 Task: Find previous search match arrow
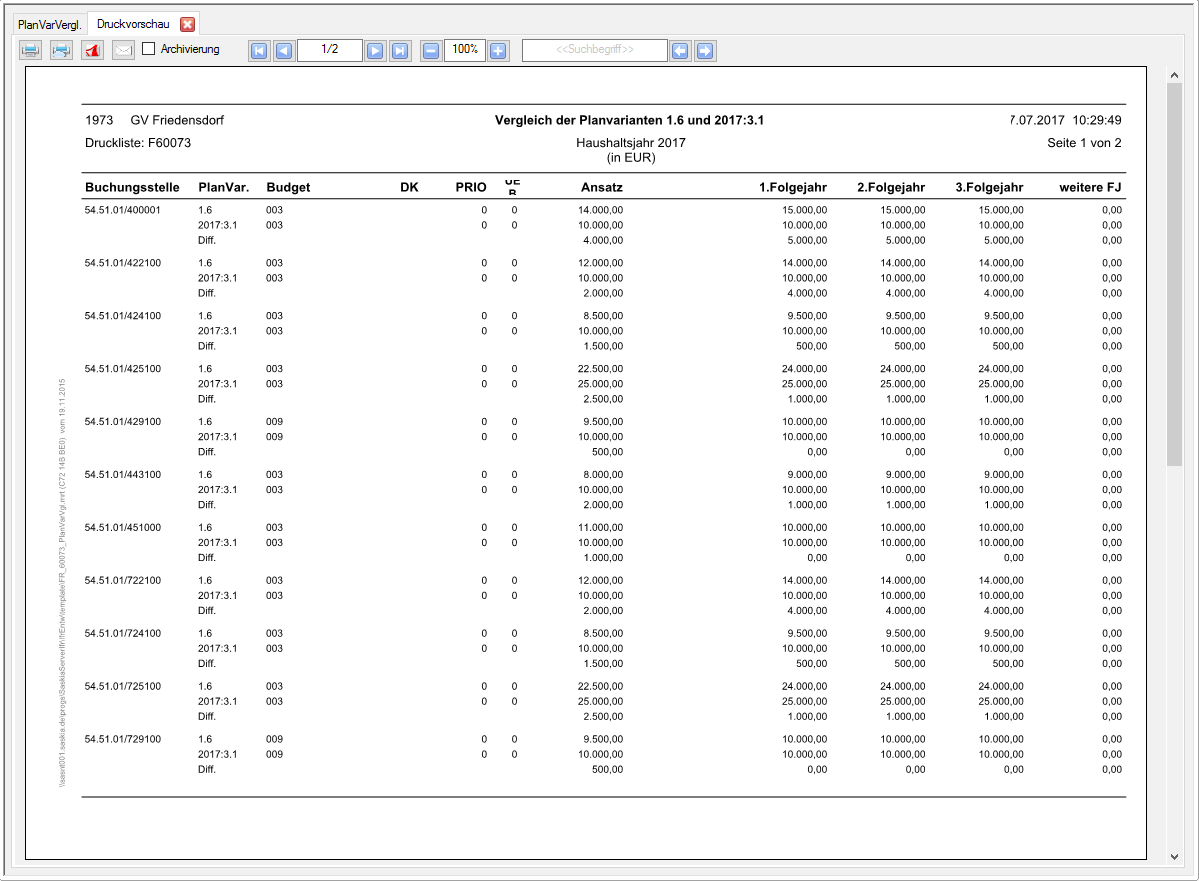pyautogui.click(x=681, y=51)
